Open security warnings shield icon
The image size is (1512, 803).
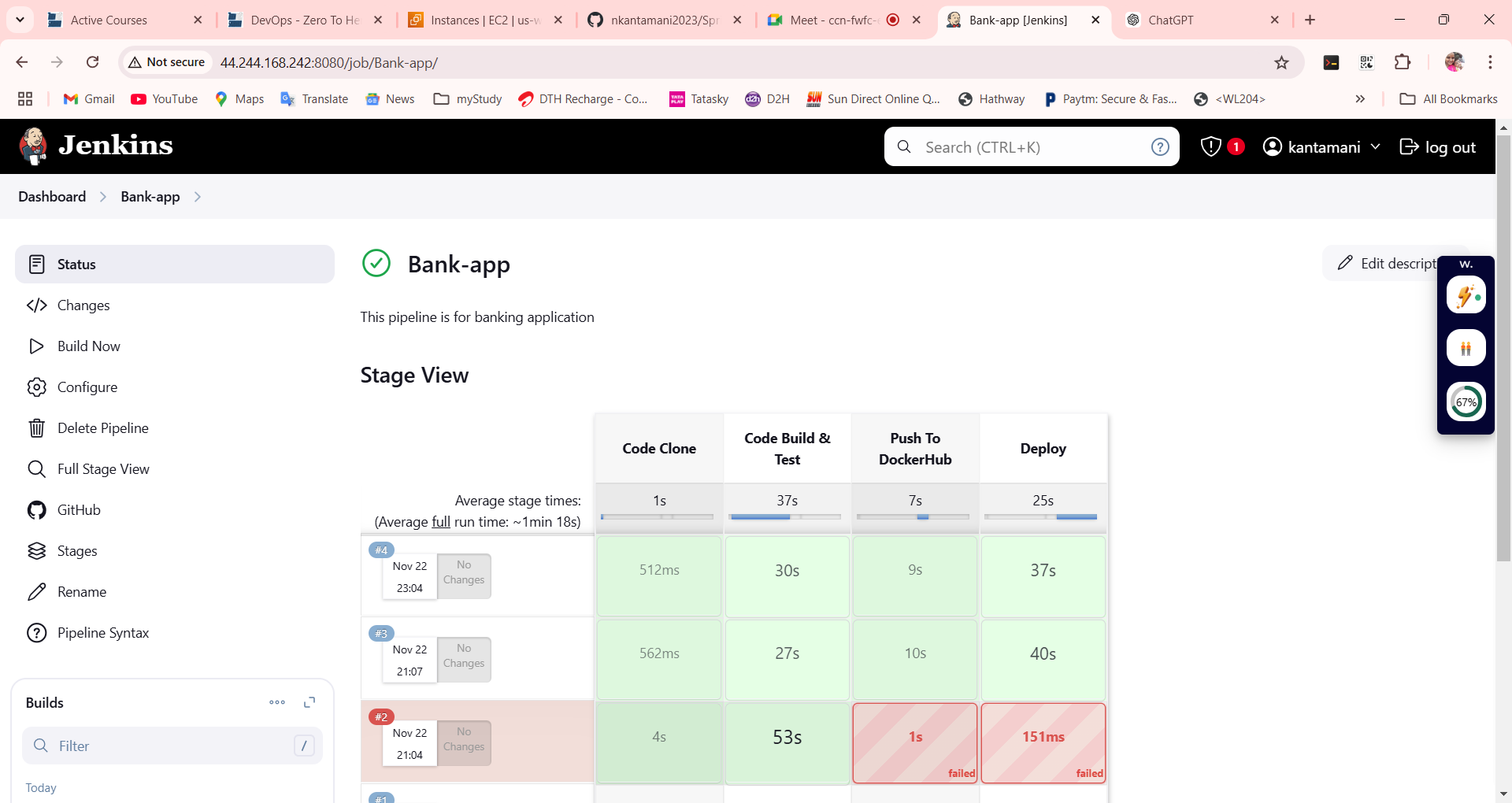tap(1211, 146)
